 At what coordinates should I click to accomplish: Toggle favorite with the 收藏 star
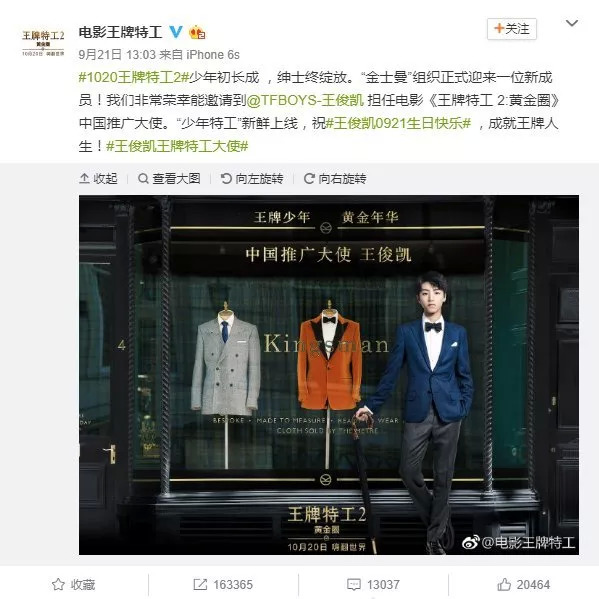[x=74, y=584]
